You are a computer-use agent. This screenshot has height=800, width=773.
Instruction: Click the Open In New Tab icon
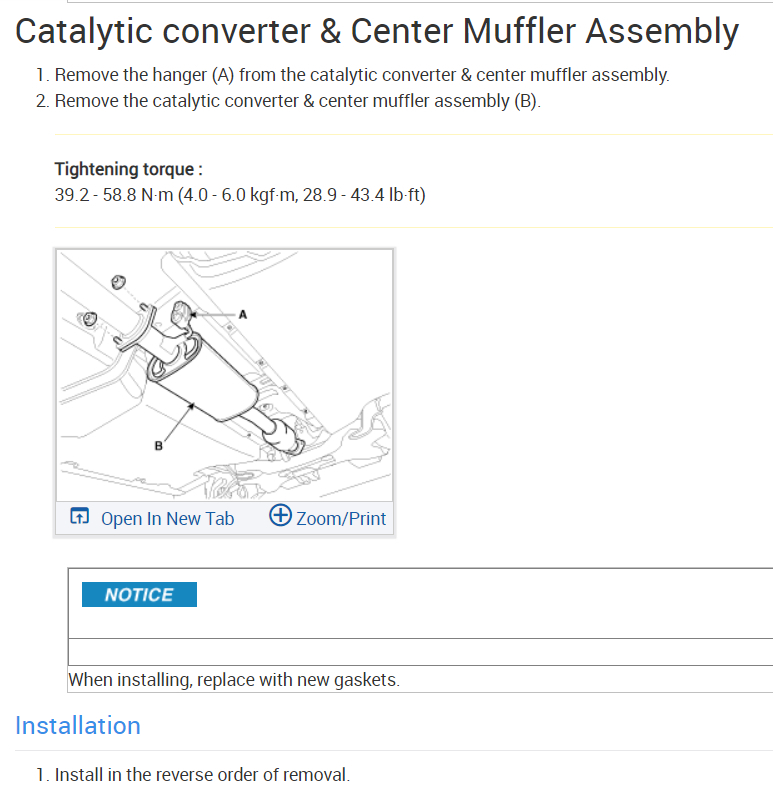[79, 517]
